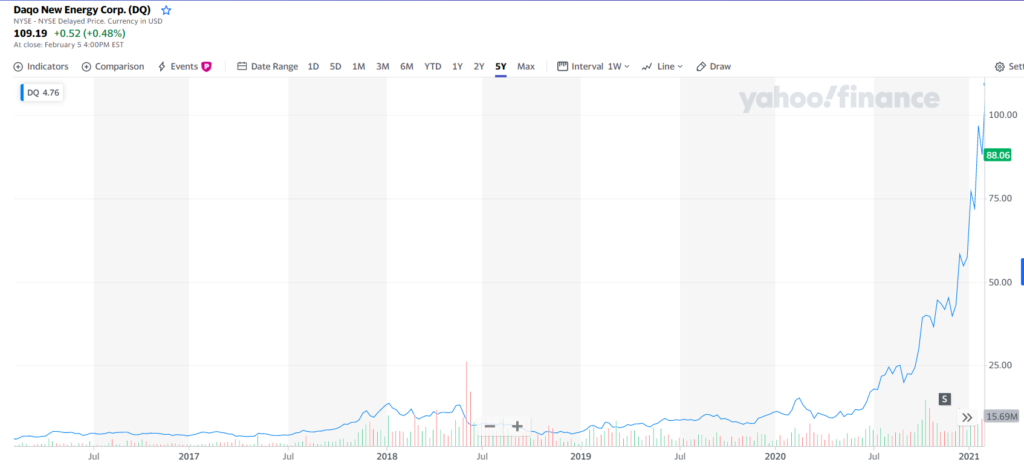Click the pencil icon next to Draw

pos(701,67)
